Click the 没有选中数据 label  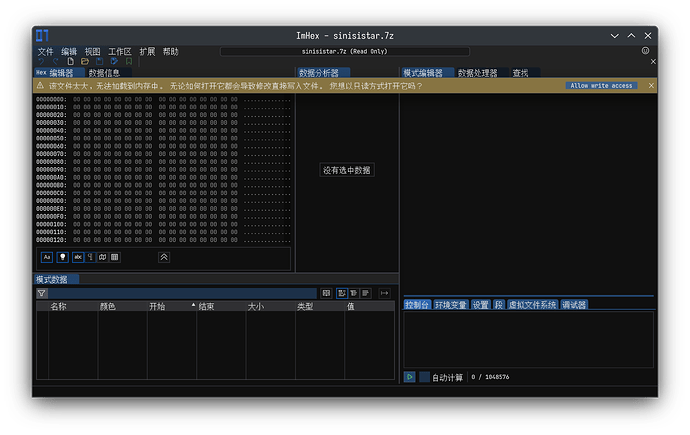pyautogui.click(x=347, y=170)
